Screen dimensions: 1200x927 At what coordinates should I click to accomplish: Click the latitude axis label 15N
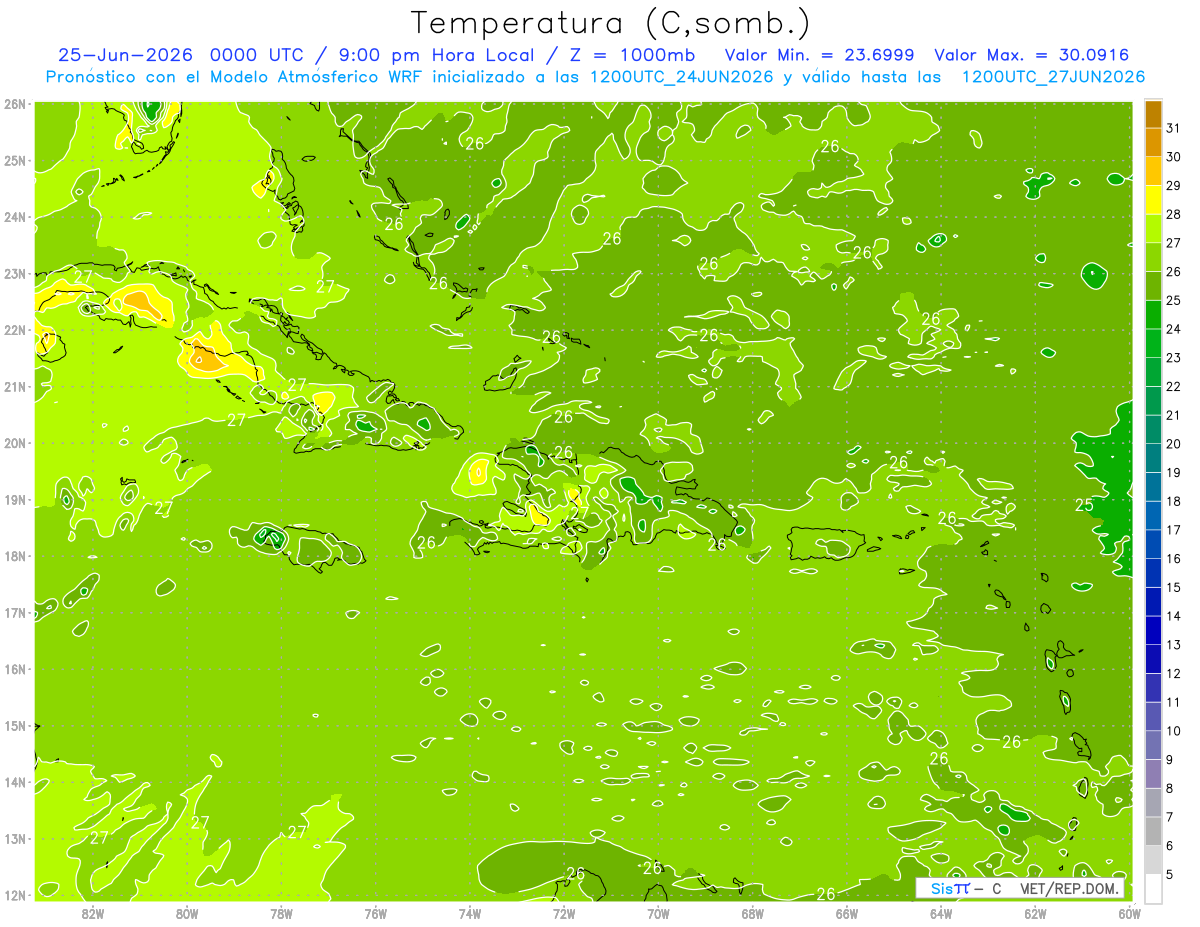(15, 726)
